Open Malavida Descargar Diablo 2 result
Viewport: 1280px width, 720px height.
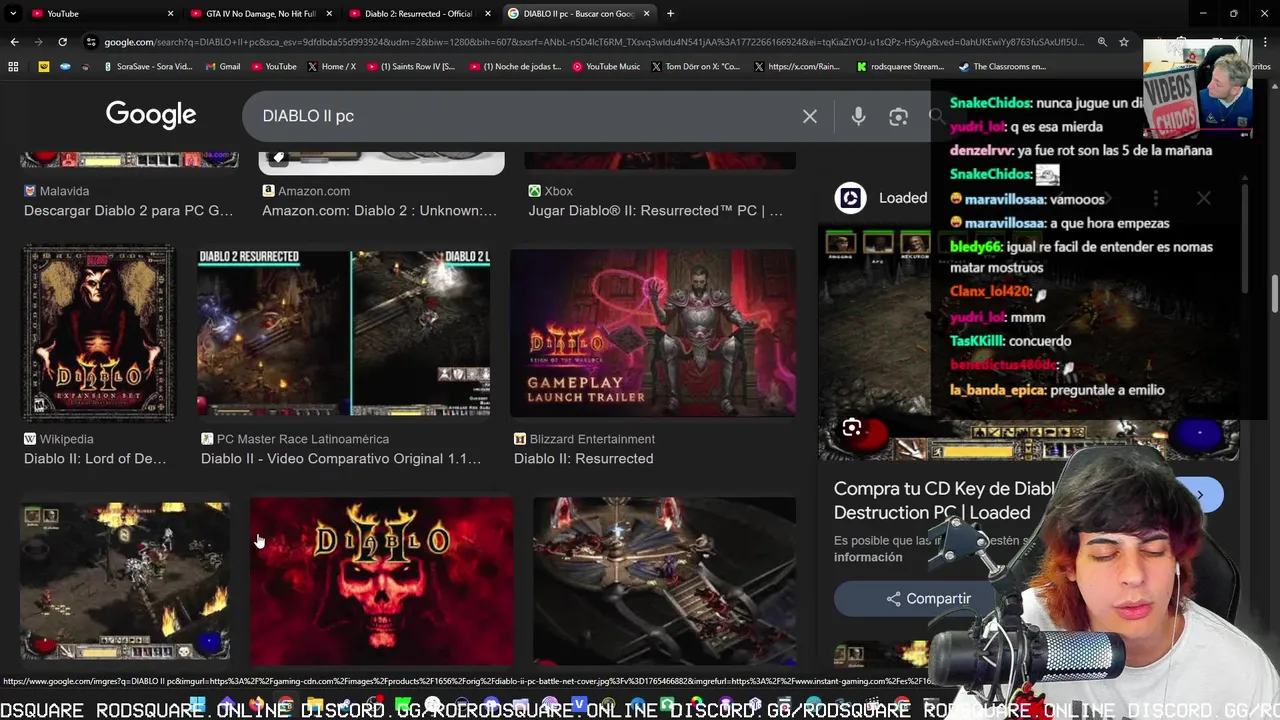tap(128, 201)
